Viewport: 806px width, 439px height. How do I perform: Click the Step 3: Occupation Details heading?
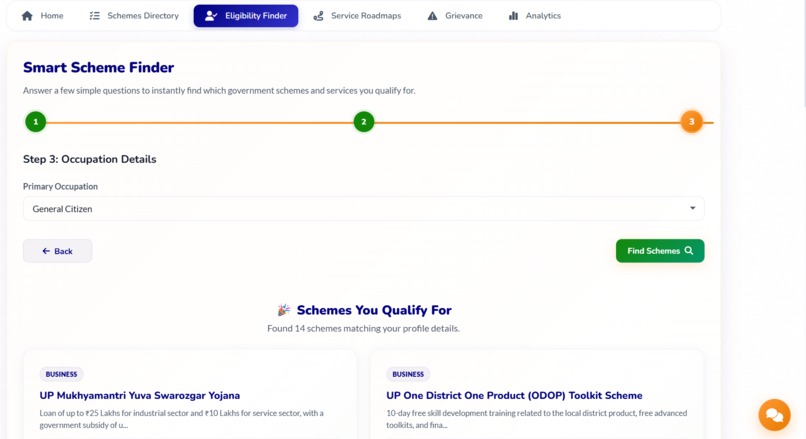click(x=89, y=159)
